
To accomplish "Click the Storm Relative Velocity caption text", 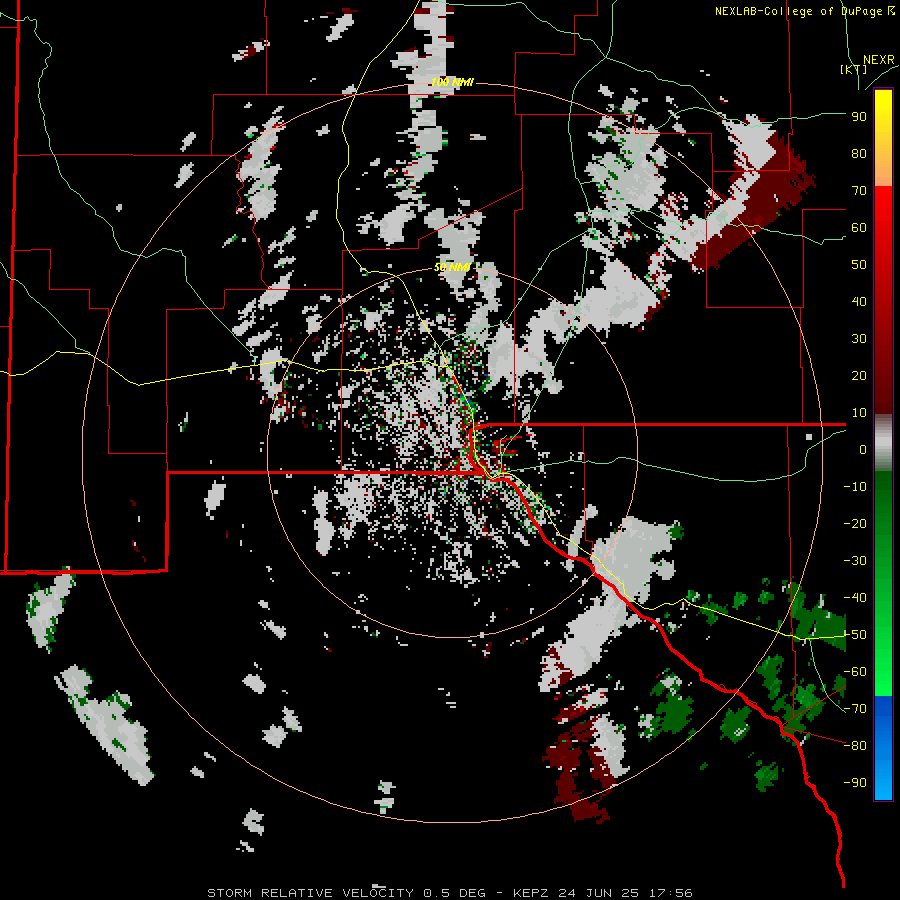I will [449, 893].
